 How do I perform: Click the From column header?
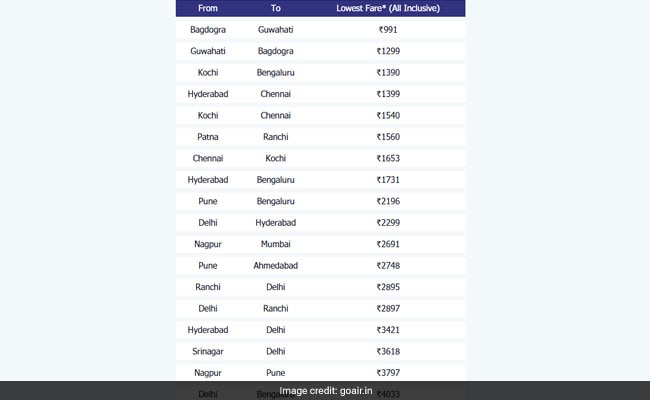click(x=208, y=8)
